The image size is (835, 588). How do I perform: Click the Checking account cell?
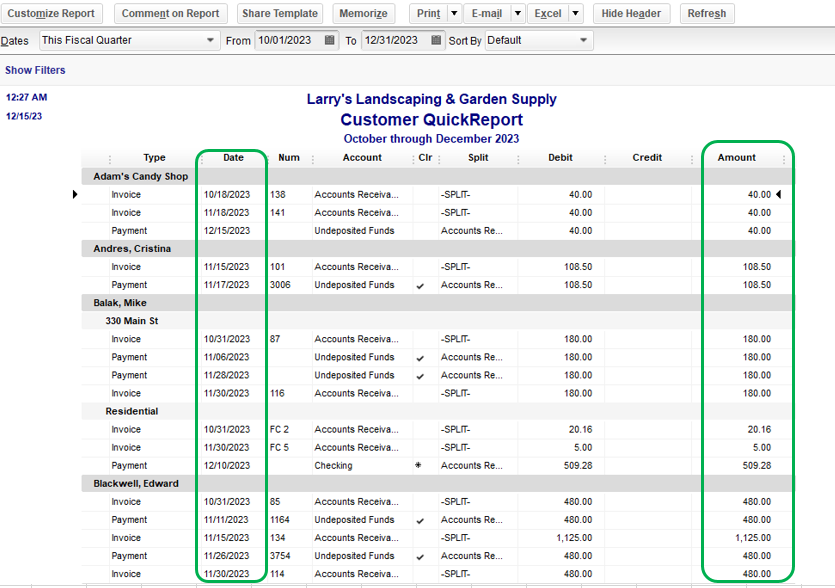point(333,466)
